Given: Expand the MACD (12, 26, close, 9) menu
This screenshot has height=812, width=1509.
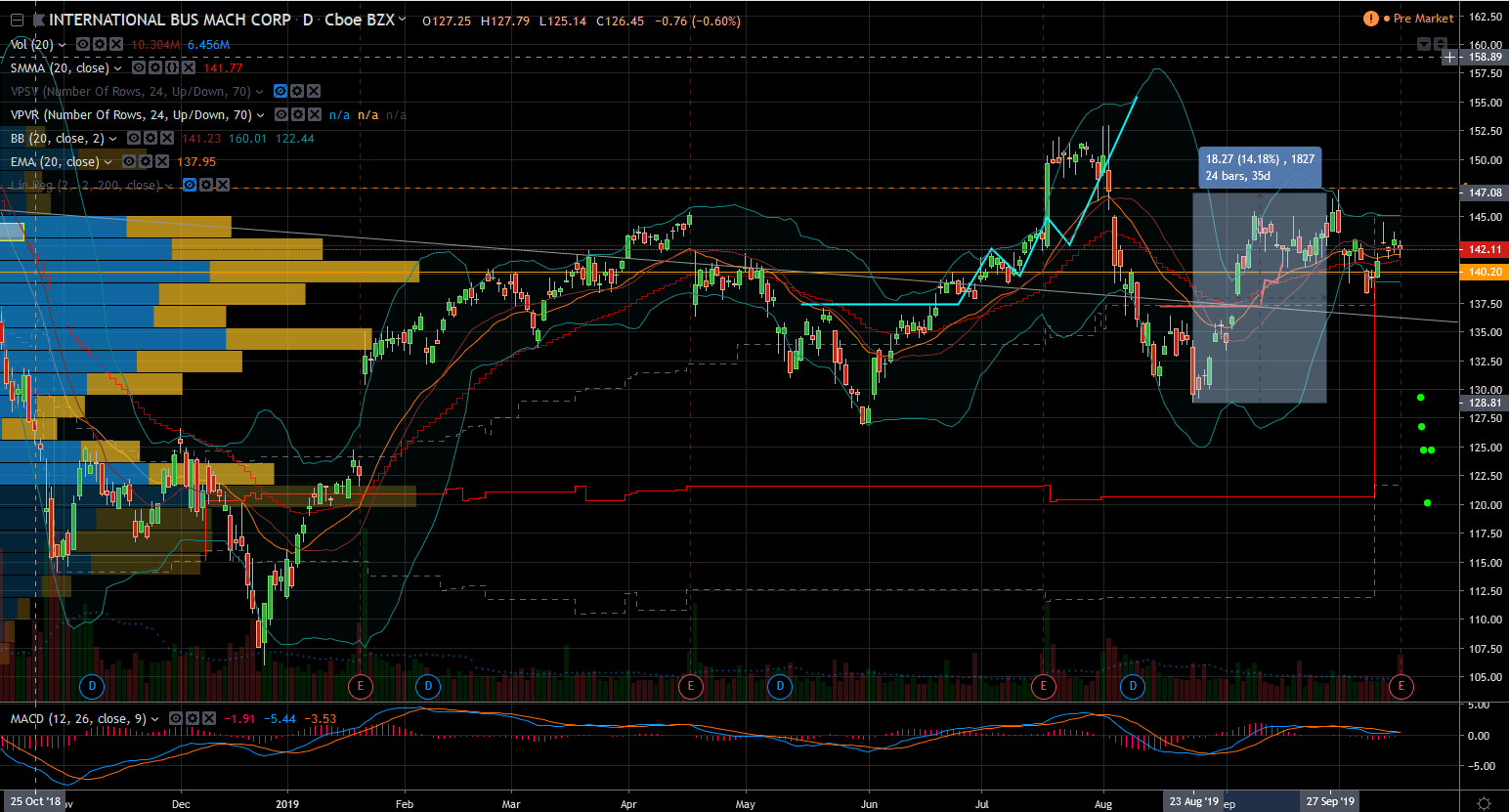Looking at the screenshot, I should (x=155, y=719).
